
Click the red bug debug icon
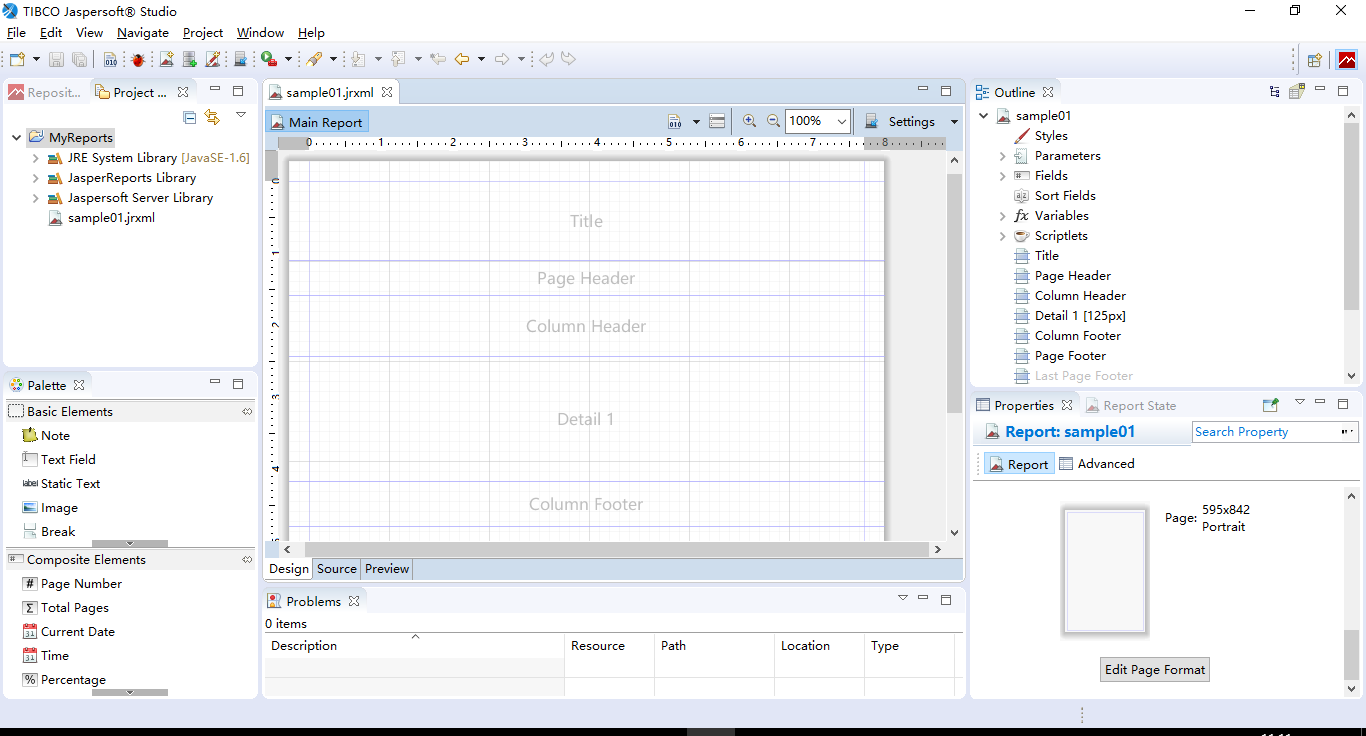point(138,60)
